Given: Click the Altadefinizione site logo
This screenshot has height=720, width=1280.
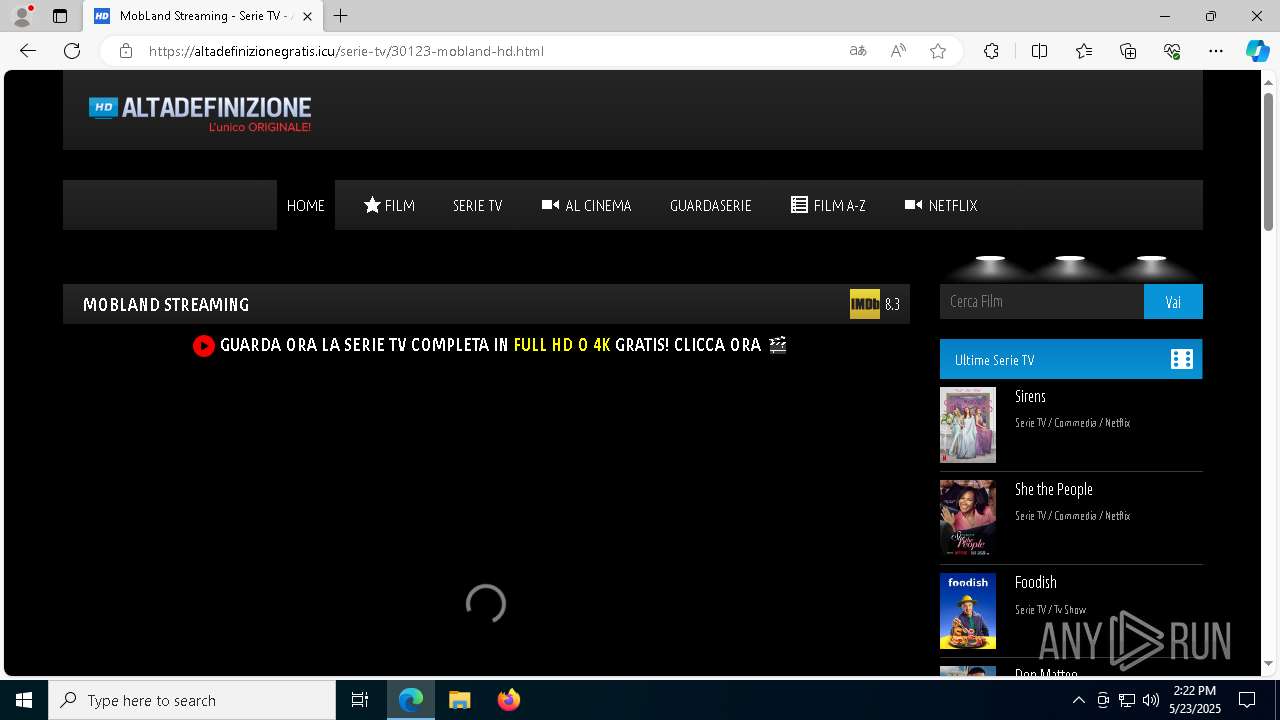Looking at the screenshot, I should point(200,114).
